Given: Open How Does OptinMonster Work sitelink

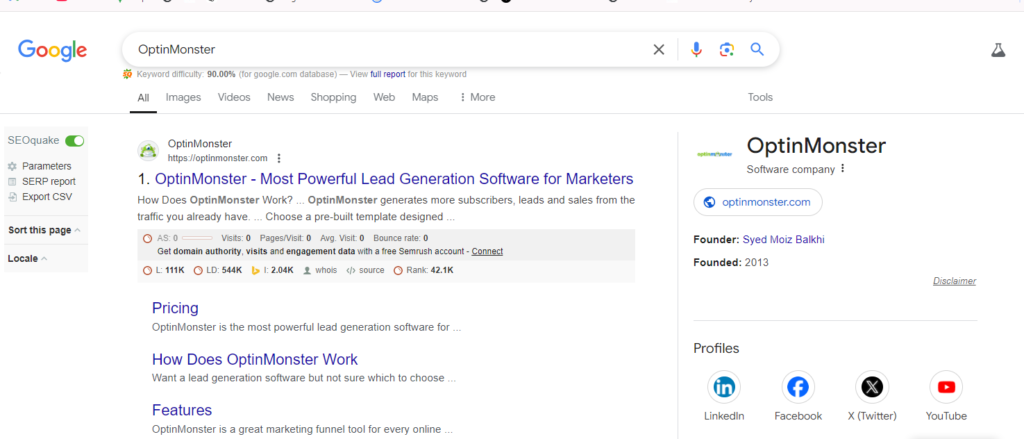Looking at the screenshot, I should click(x=255, y=359).
